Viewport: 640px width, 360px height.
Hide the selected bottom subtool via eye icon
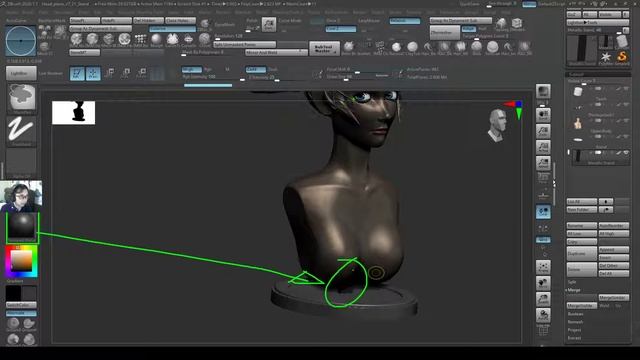626,153
